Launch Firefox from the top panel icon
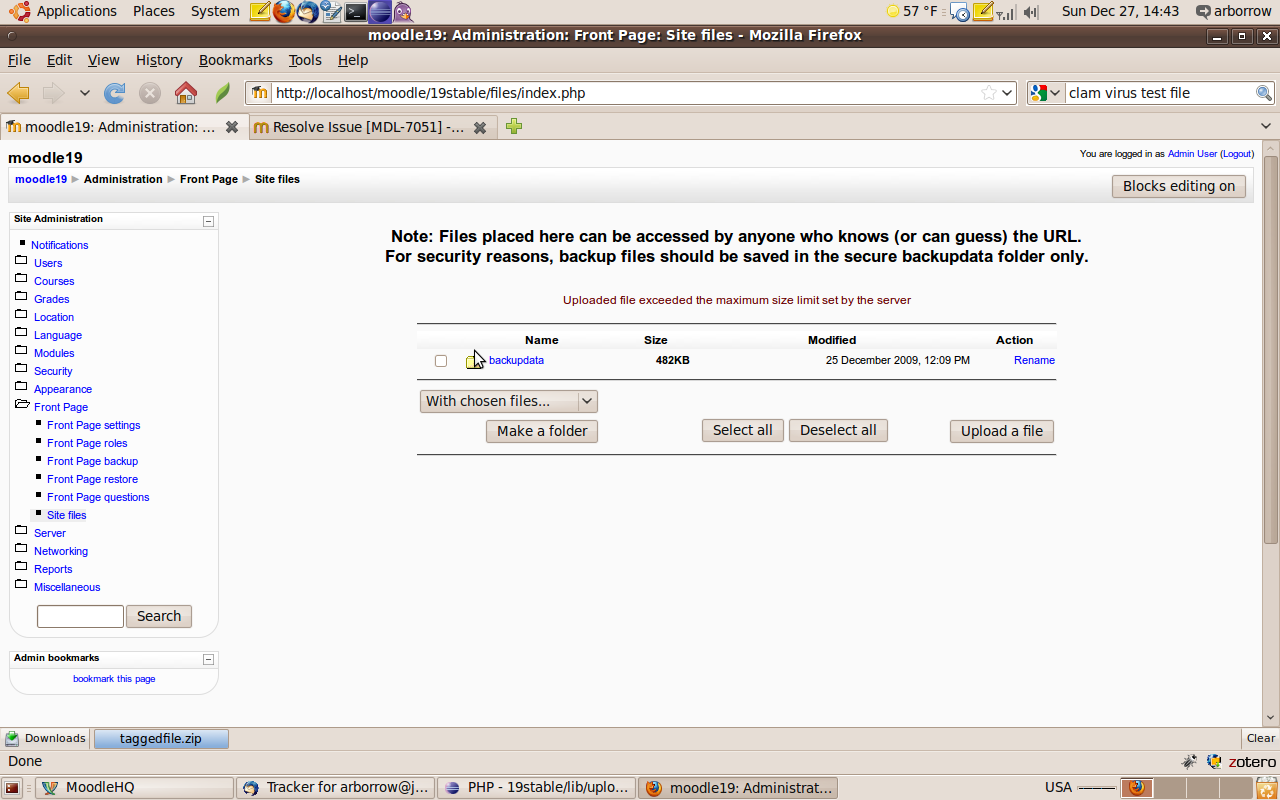This screenshot has height=800, width=1280. point(284,12)
